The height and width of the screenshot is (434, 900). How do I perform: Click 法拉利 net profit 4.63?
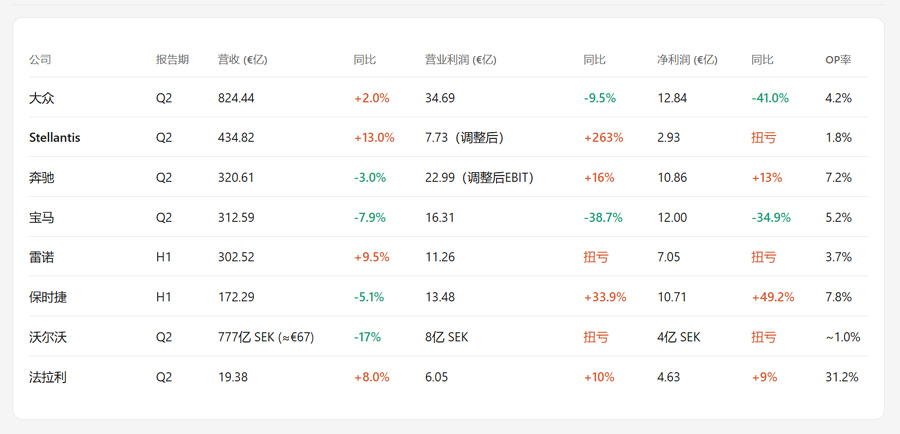click(669, 377)
